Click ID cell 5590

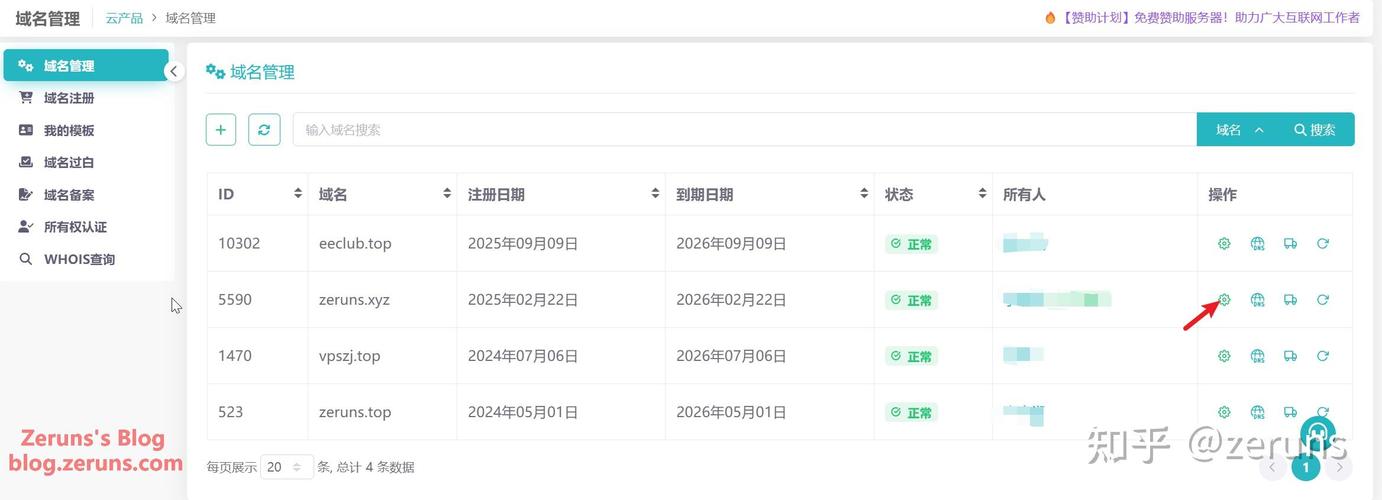tap(235, 299)
